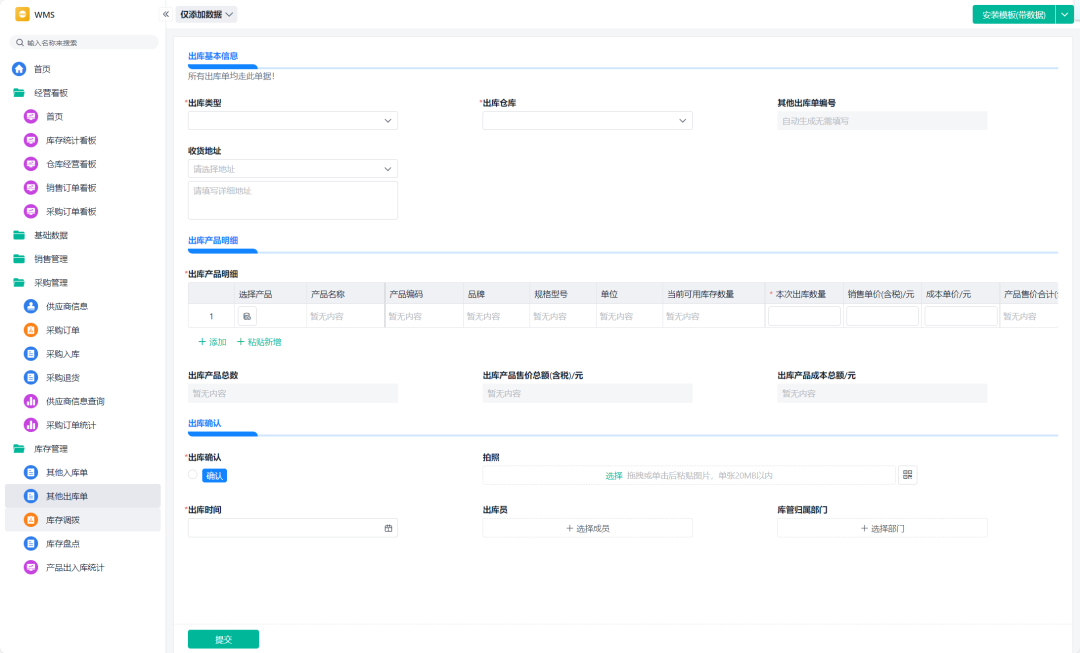Screen dimensions: 1080x653
Task: Click the QR code icon beside photo upload
Action: [x=907, y=475]
